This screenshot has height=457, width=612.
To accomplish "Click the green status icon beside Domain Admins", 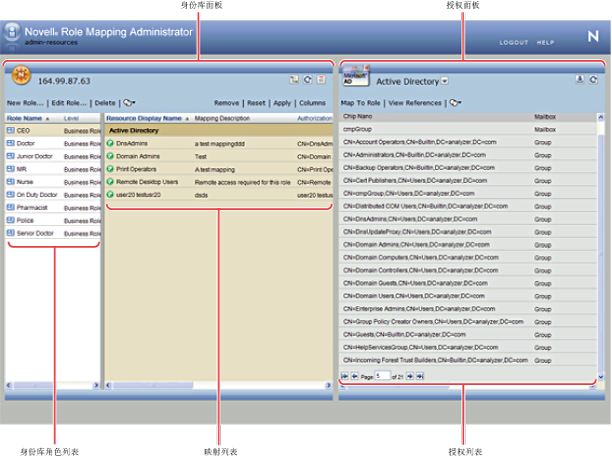I will pos(110,156).
